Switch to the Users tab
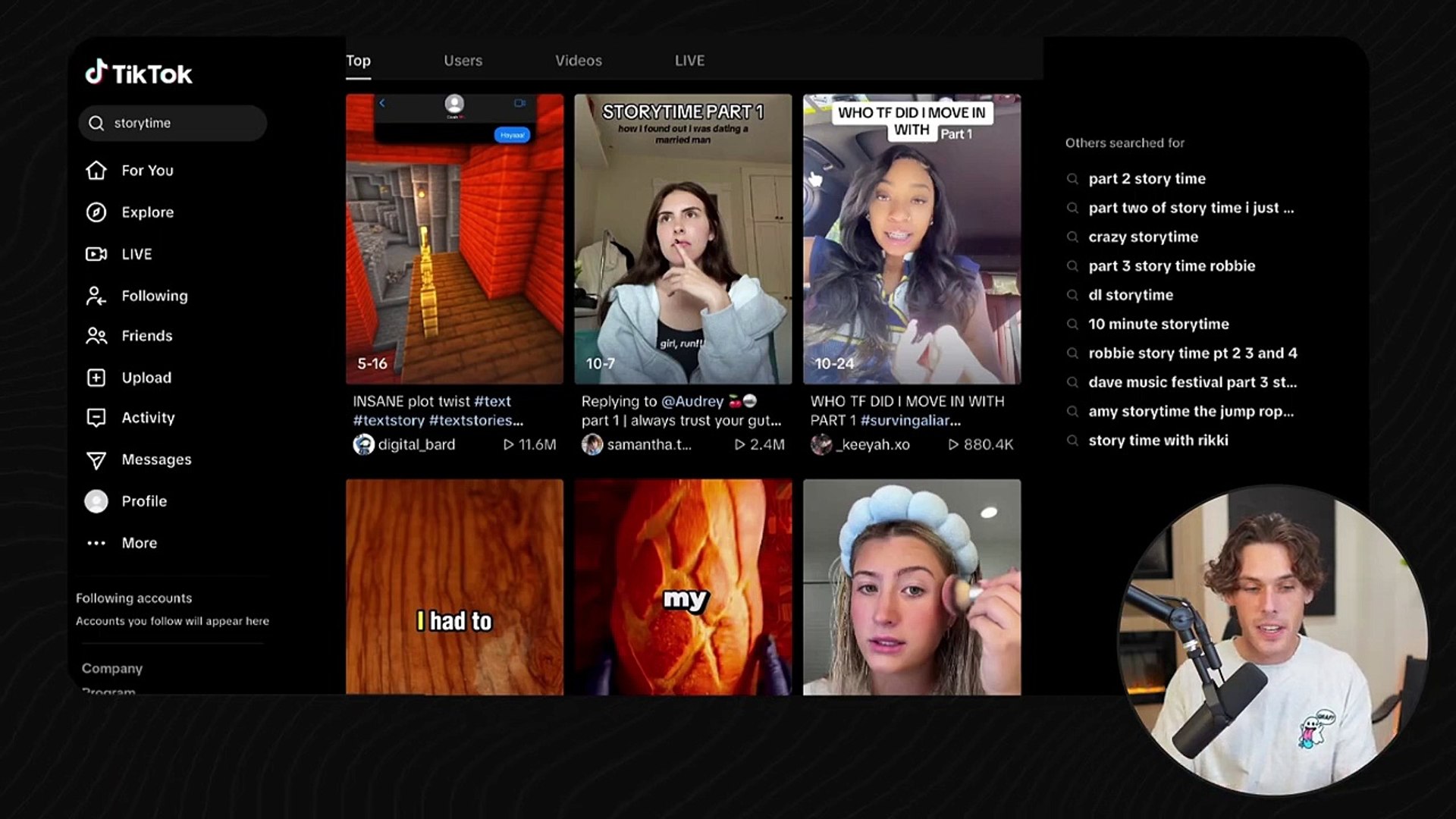Image resolution: width=1456 pixels, height=819 pixels. click(463, 60)
